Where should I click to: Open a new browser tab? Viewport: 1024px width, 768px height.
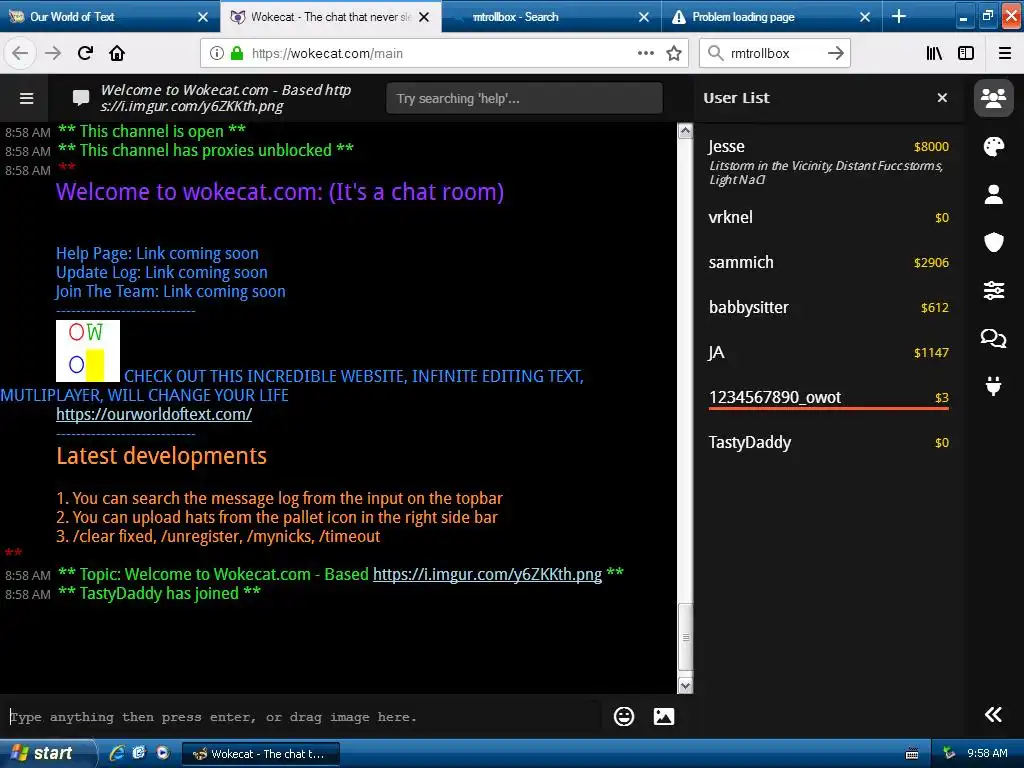click(899, 16)
